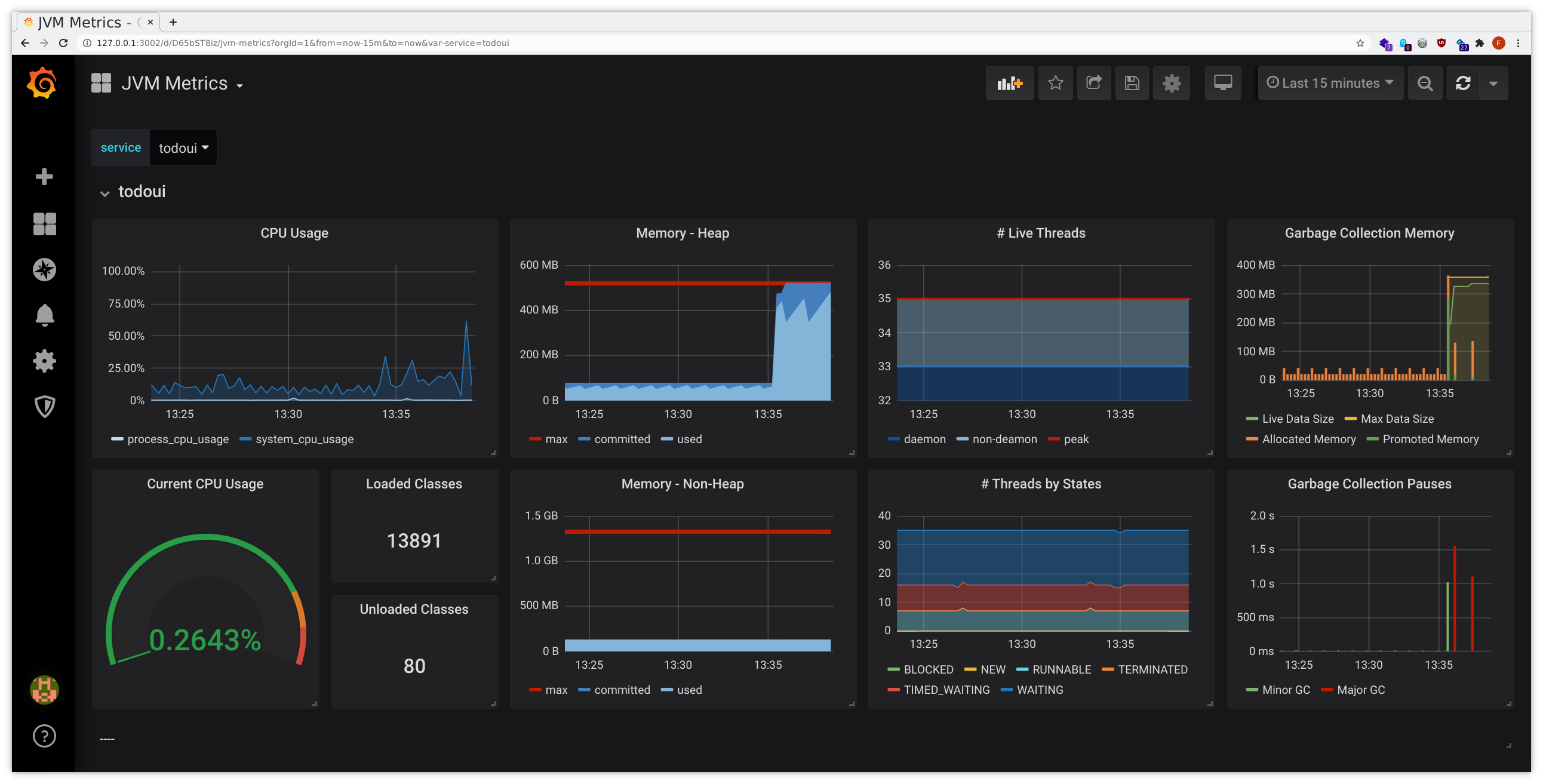1543x784 pixels.
Task: Collapse the todoui row
Action: click(x=106, y=192)
